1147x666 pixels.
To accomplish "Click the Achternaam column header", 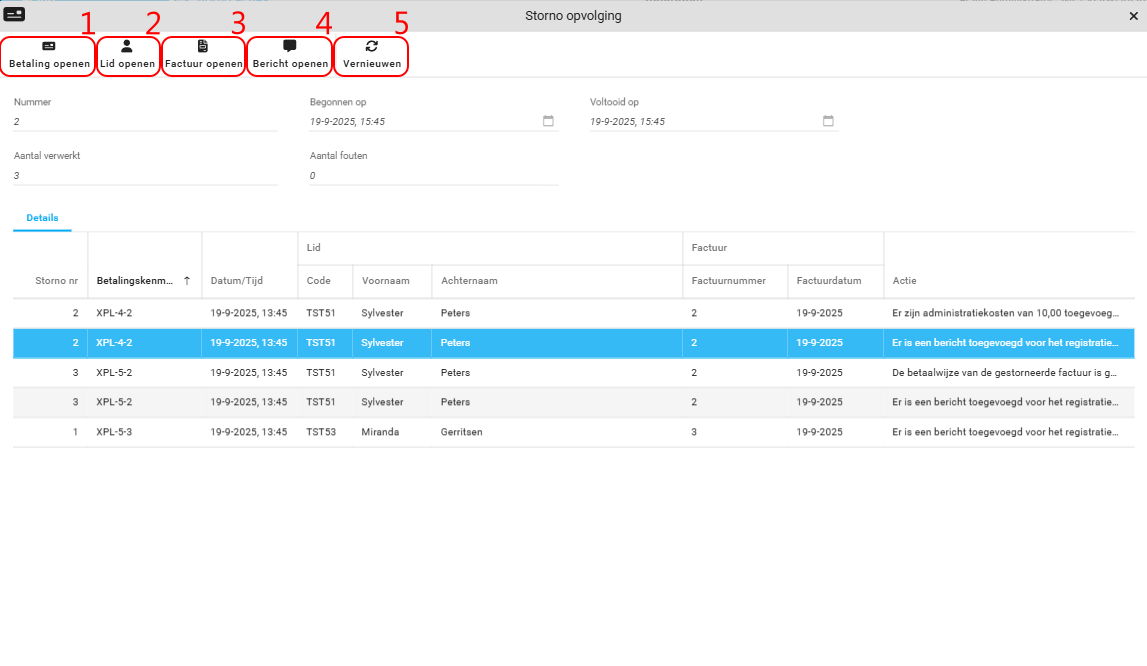I will [x=469, y=281].
